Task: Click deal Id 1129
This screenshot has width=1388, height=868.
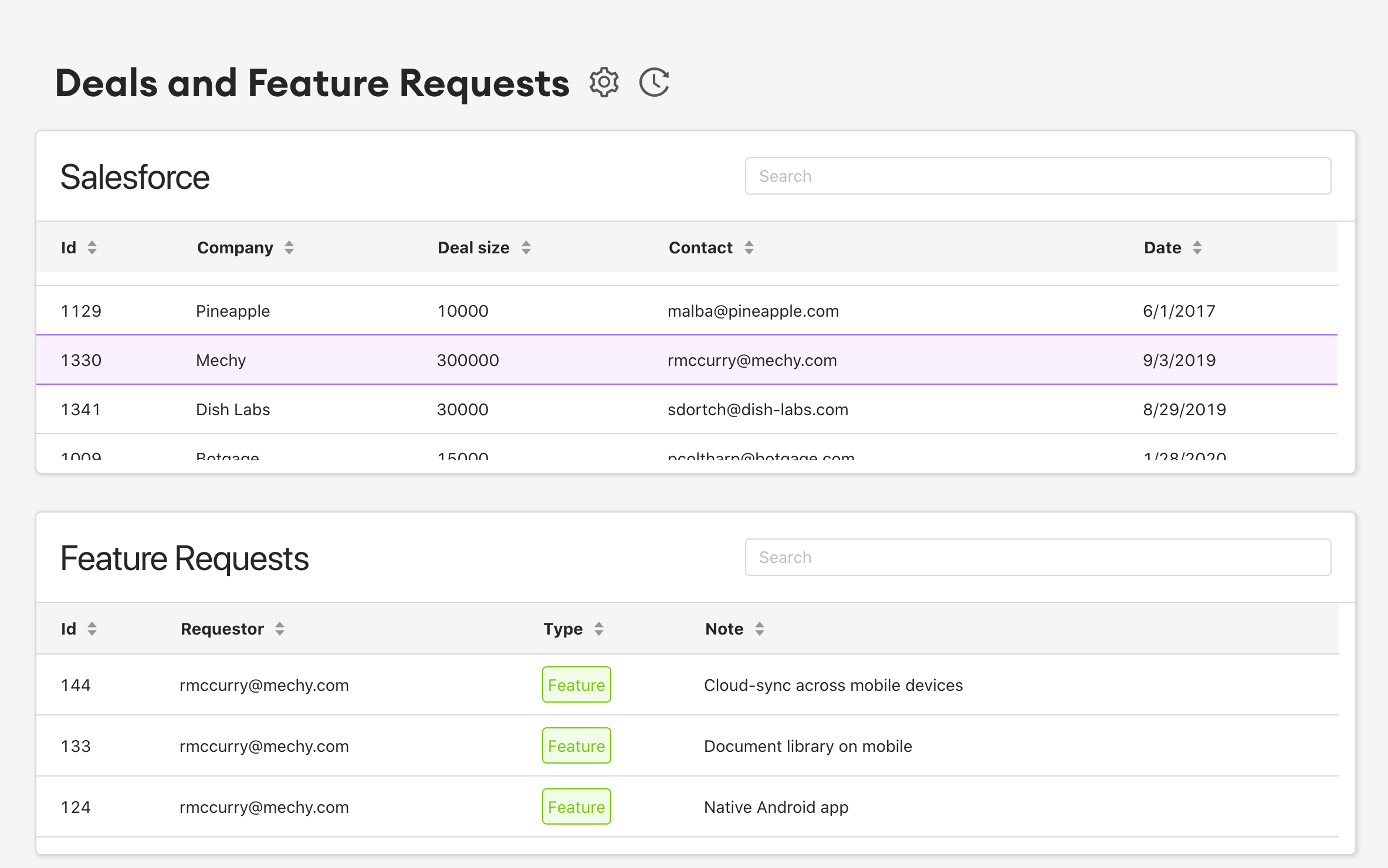Action: [81, 311]
